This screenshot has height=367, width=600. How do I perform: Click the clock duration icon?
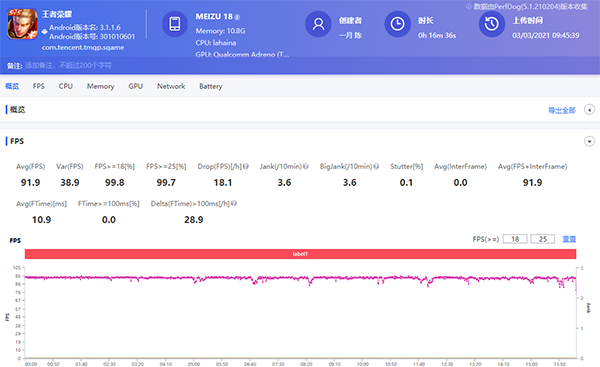[397, 24]
